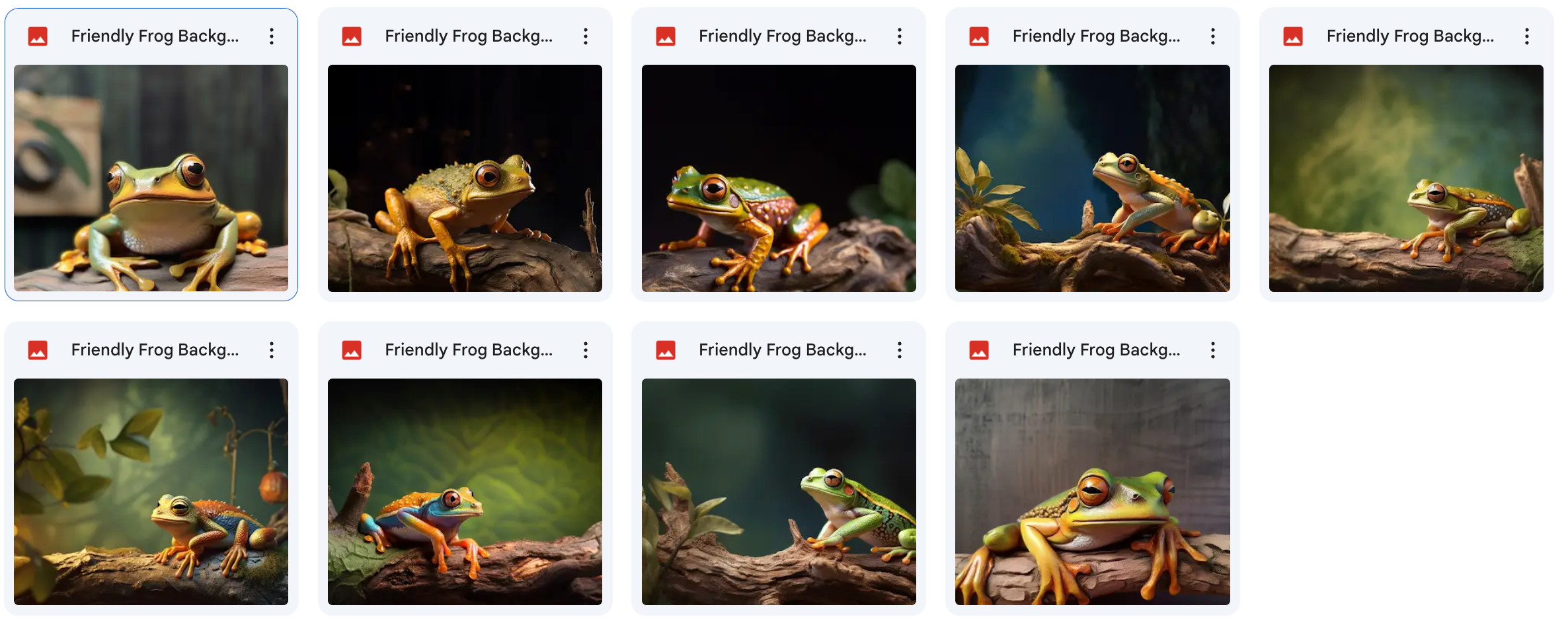Viewport: 1568px width, 621px height.
Task: Click the thumbnail of frog with blue light-beam background
Action: 1092,178
